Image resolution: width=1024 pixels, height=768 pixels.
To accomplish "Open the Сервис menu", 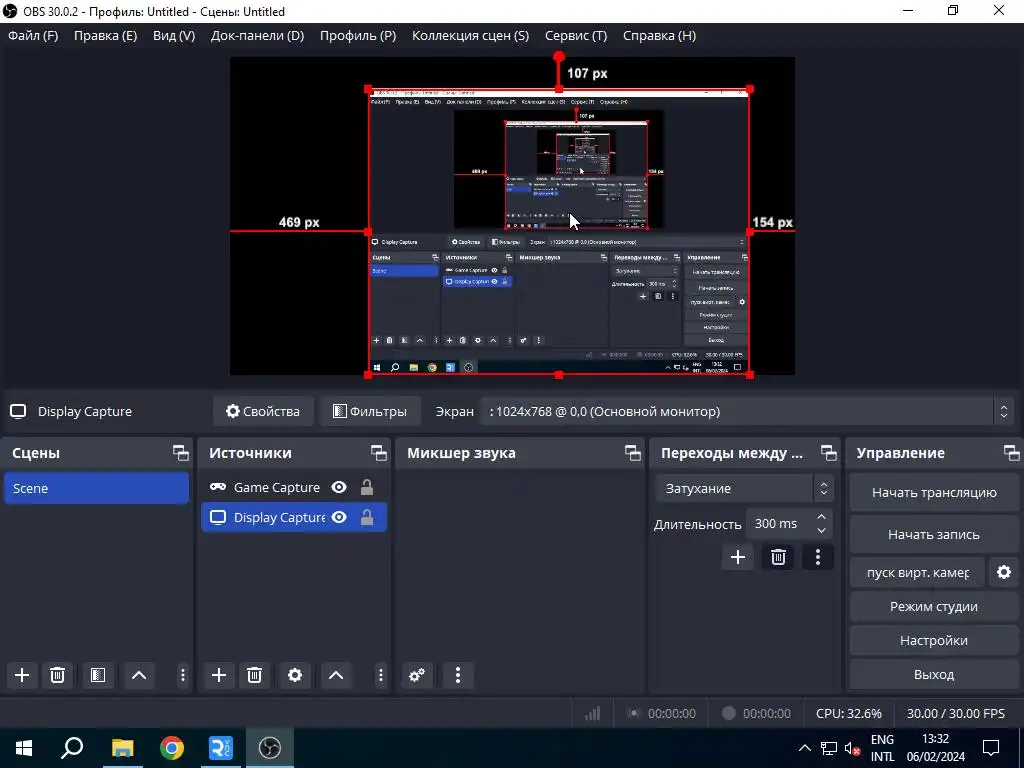I will pyautogui.click(x=576, y=36).
